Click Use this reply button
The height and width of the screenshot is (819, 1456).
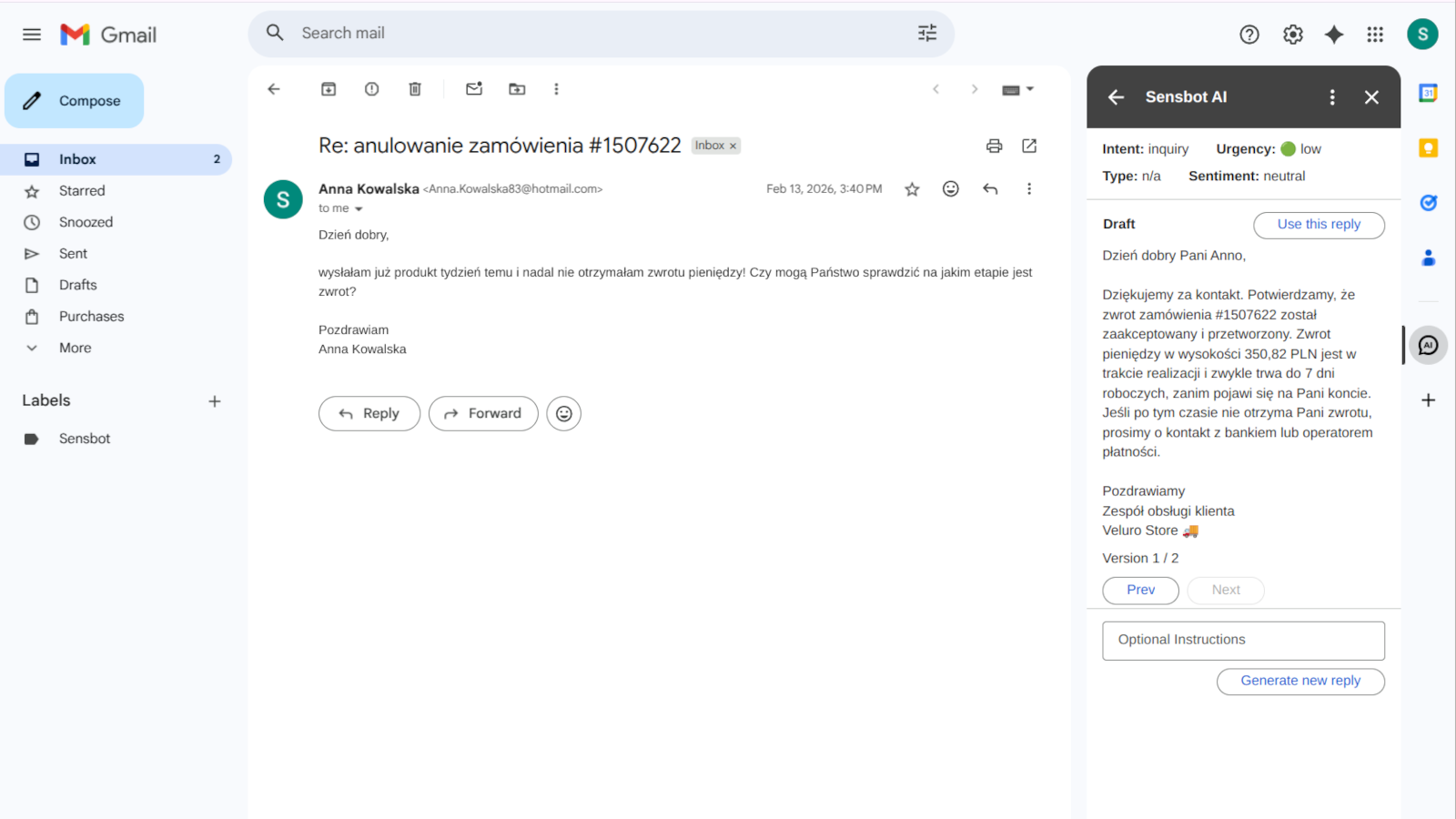[1319, 225]
